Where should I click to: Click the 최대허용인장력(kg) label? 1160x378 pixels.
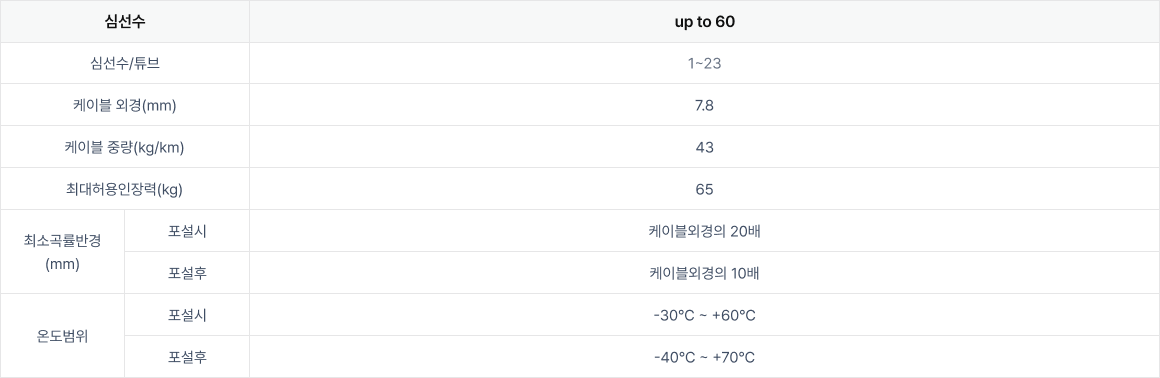(x=124, y=189)
